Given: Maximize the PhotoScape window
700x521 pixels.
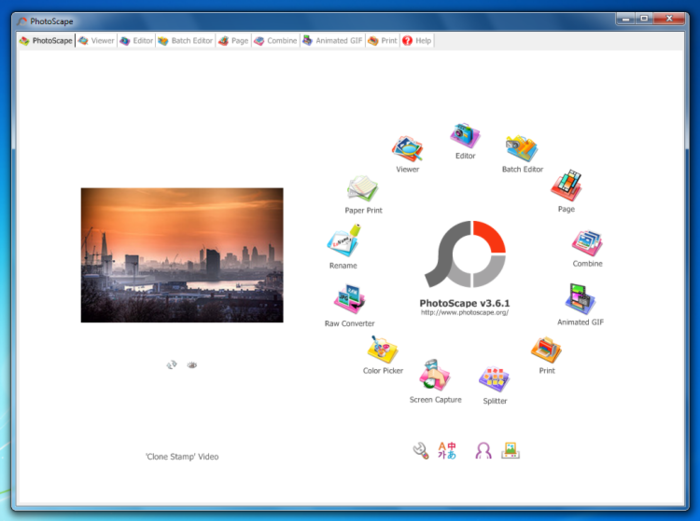Looking at the screenshot, I should pos(644,19).
